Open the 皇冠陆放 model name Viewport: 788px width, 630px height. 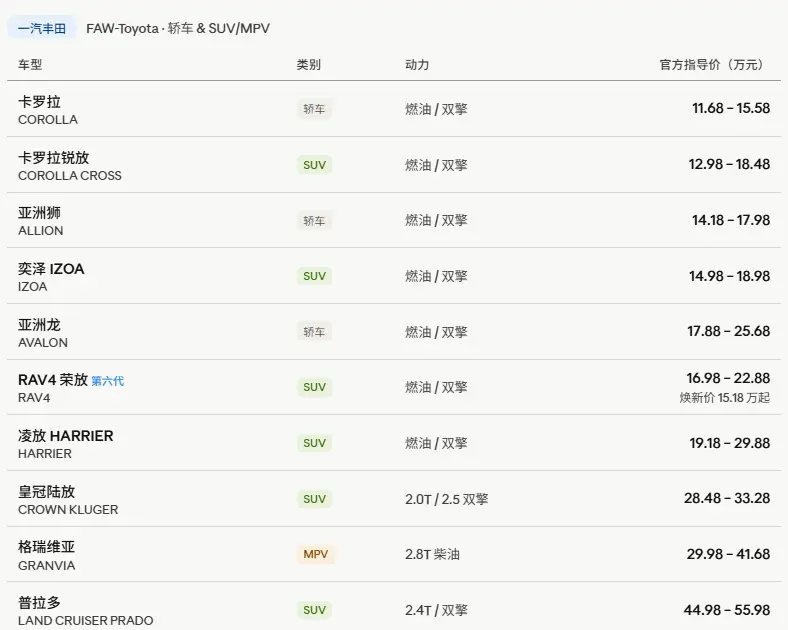47,491
